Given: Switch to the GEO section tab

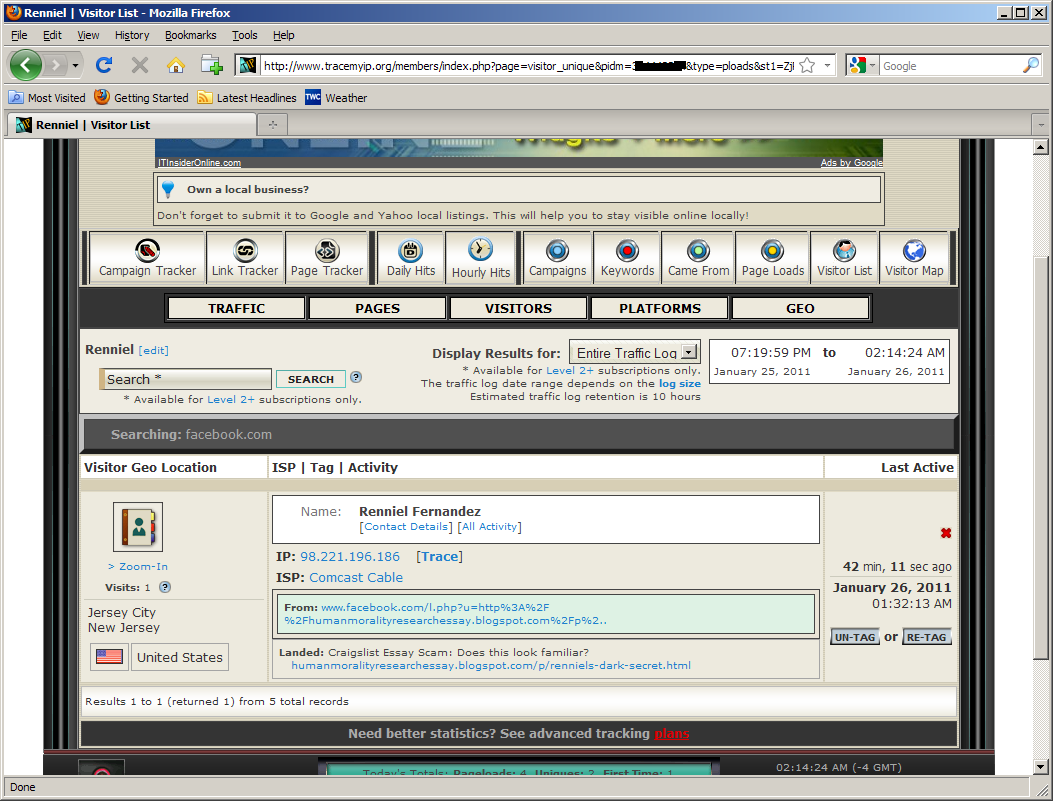Looking at the screenshot, I should click(x=800, y=308).
